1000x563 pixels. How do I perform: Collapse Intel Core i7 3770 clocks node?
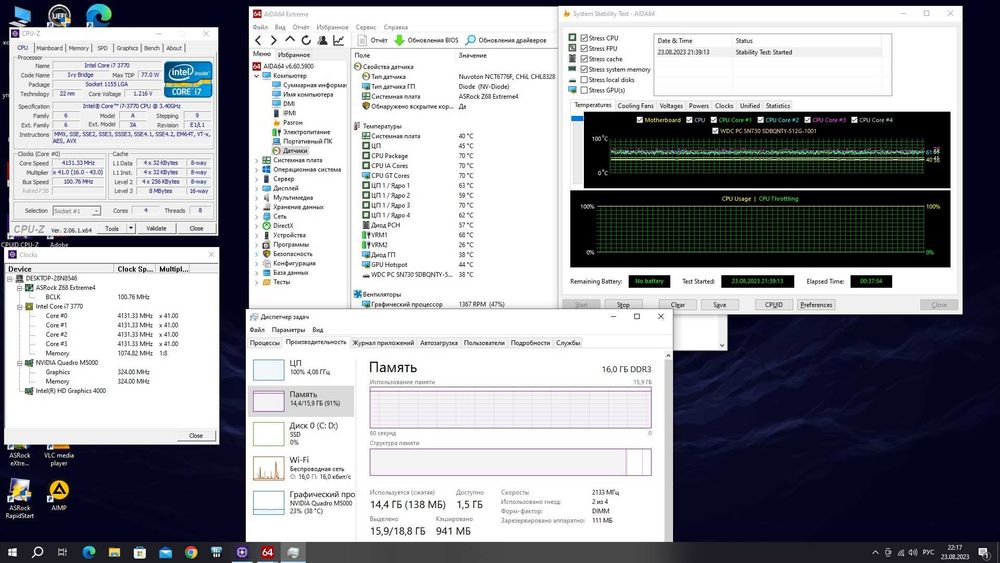pos(20,307)
